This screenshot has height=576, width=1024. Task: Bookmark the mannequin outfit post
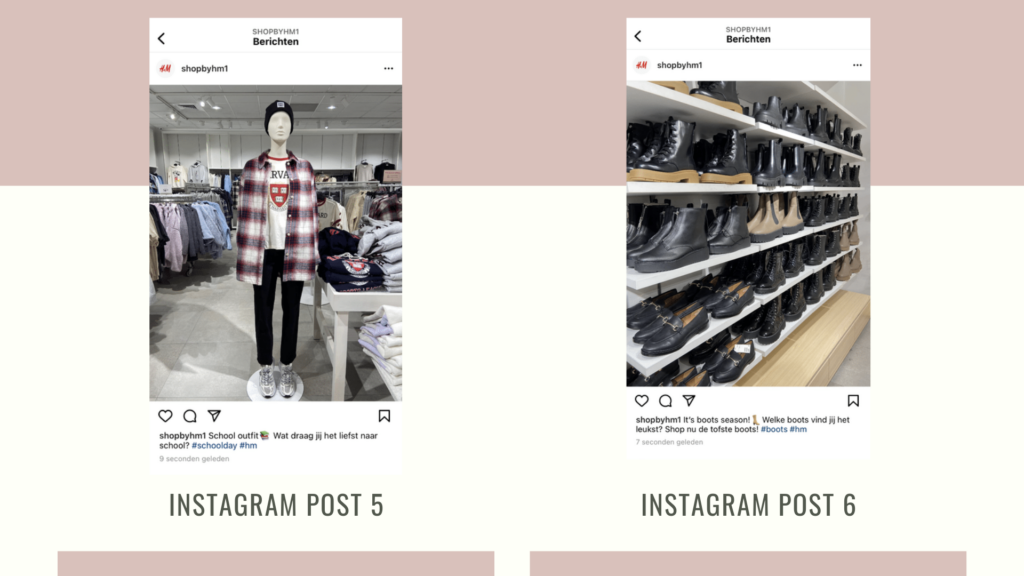[384, 416]
